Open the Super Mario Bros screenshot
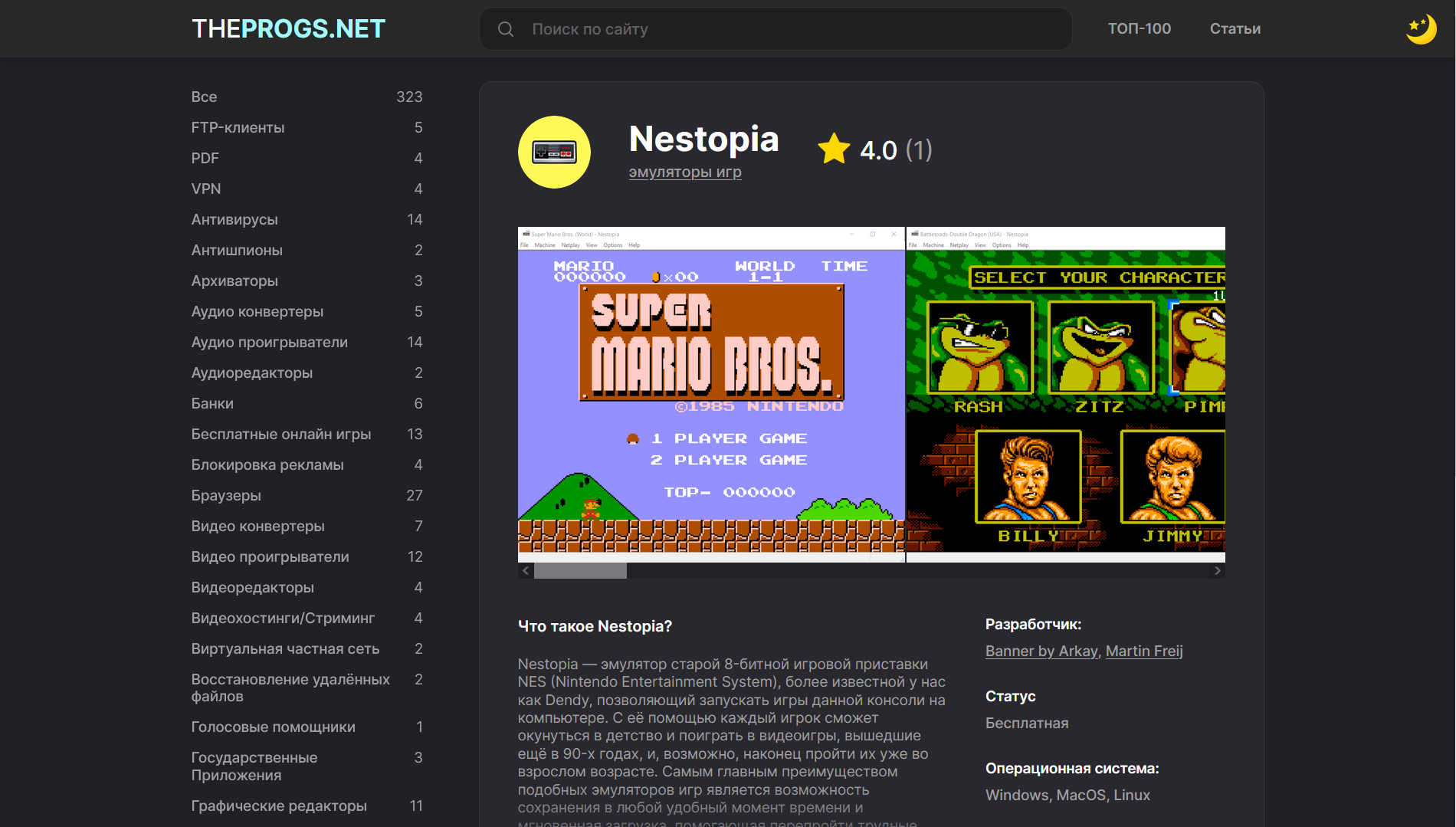 tap(711, 395)
